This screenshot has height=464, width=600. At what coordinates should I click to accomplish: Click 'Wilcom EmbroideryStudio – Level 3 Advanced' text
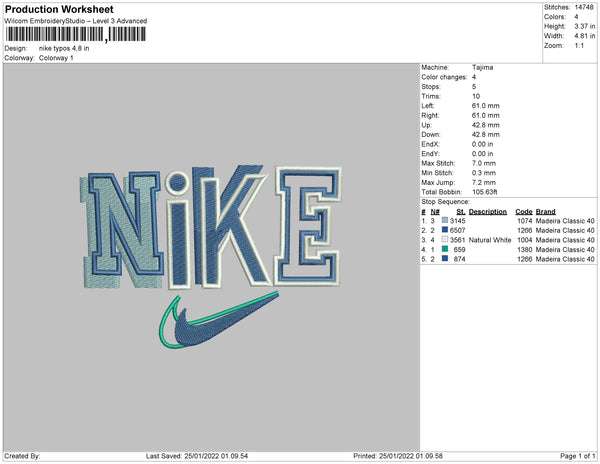click(x=76, y=21)
